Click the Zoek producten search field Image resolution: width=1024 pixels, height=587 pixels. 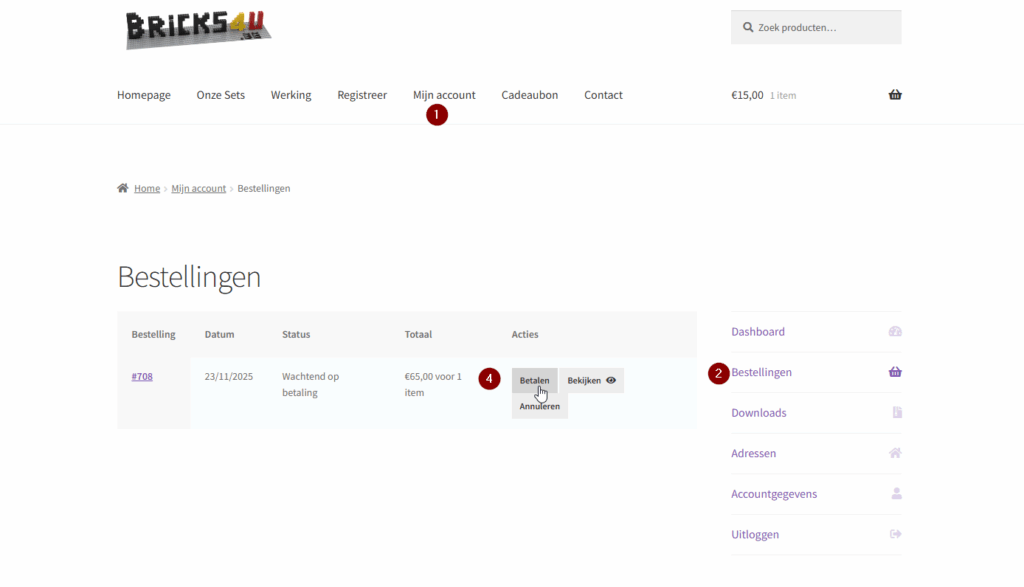pos(825,28)
